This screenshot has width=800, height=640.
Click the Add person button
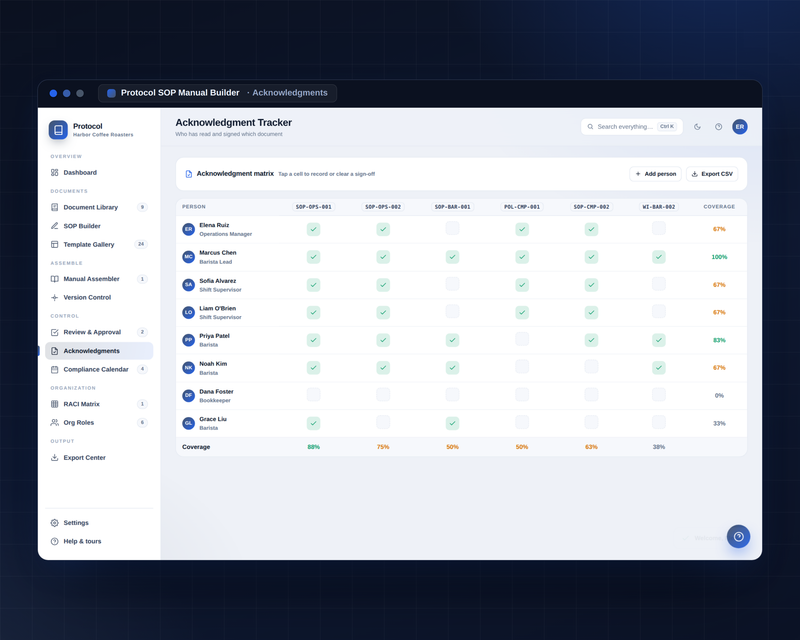pyautogui.click(x=656, y=174)
